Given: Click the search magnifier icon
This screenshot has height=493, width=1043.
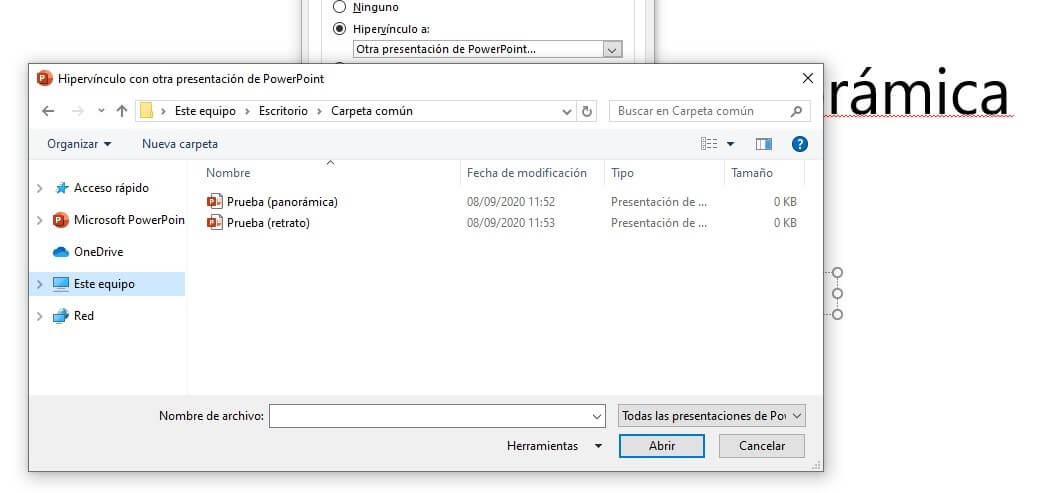Looking at the screenshot, I should point(796,111).
